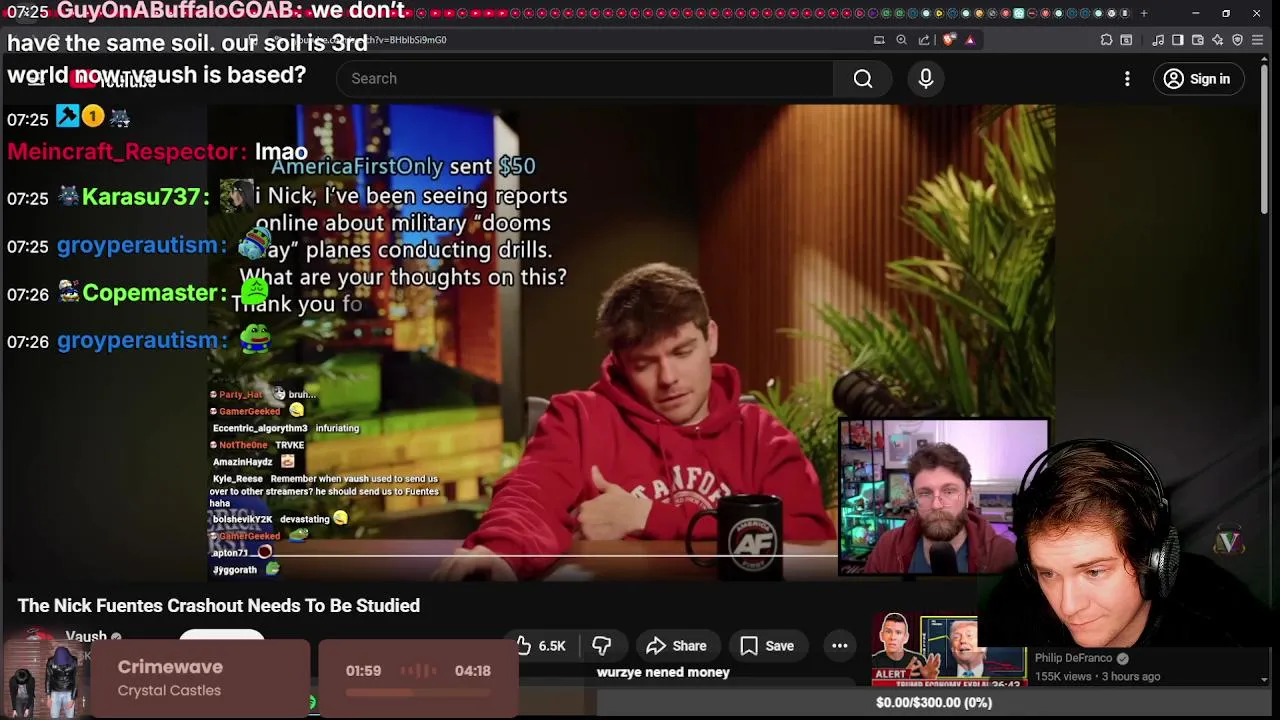Click Vaush channel name below title

coord(86,636)
